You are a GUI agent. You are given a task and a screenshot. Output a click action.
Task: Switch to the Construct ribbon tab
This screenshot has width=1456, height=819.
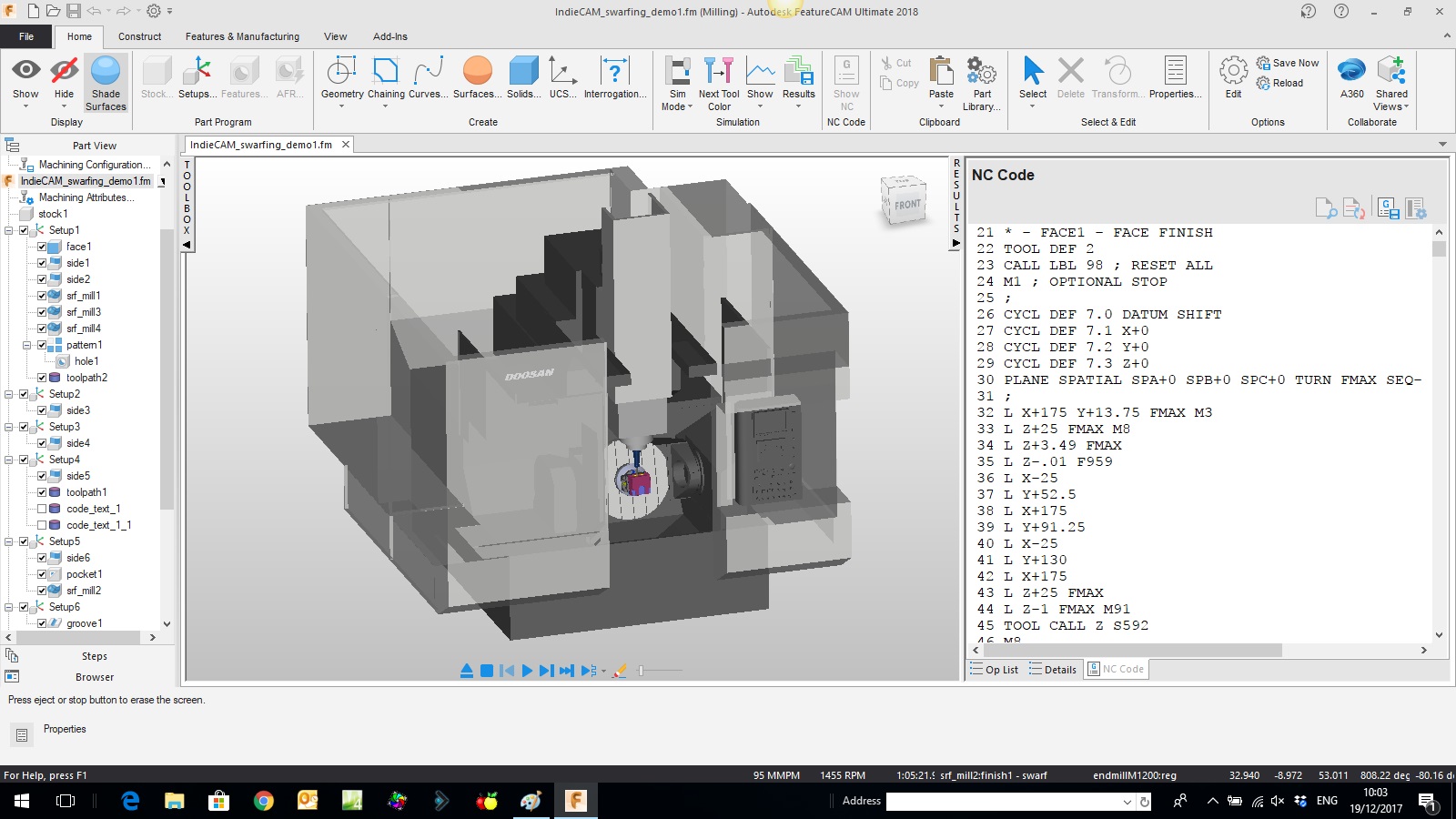click(139, 36)
